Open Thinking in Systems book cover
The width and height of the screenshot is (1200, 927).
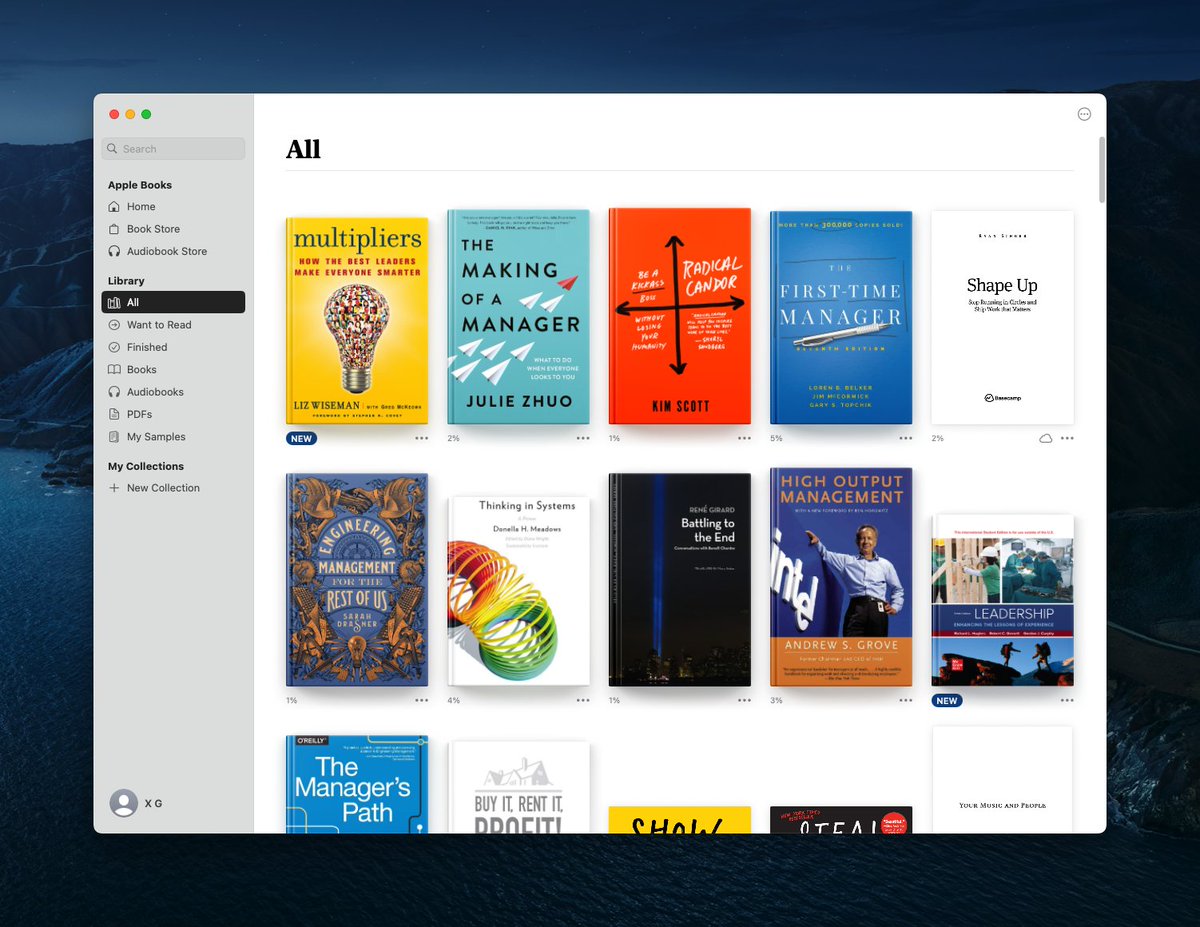tap(518, 591)
